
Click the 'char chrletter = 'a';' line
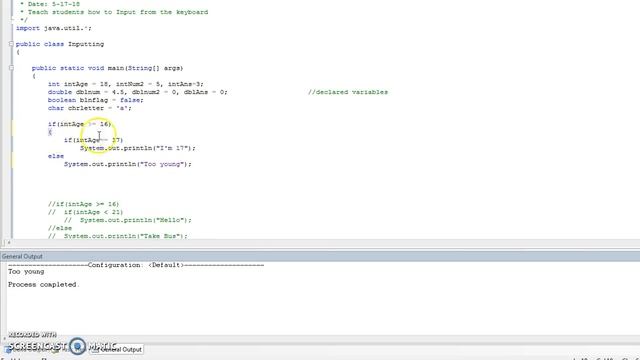tap(90, 108)
